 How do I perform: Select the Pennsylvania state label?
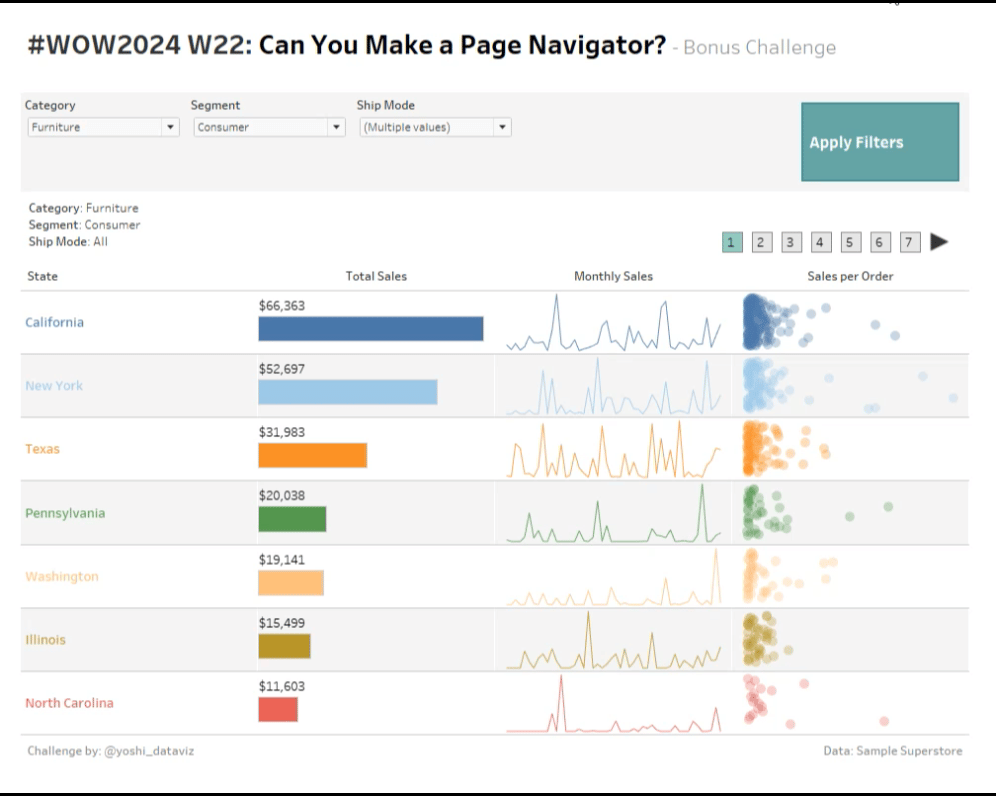tap(65, 513)
